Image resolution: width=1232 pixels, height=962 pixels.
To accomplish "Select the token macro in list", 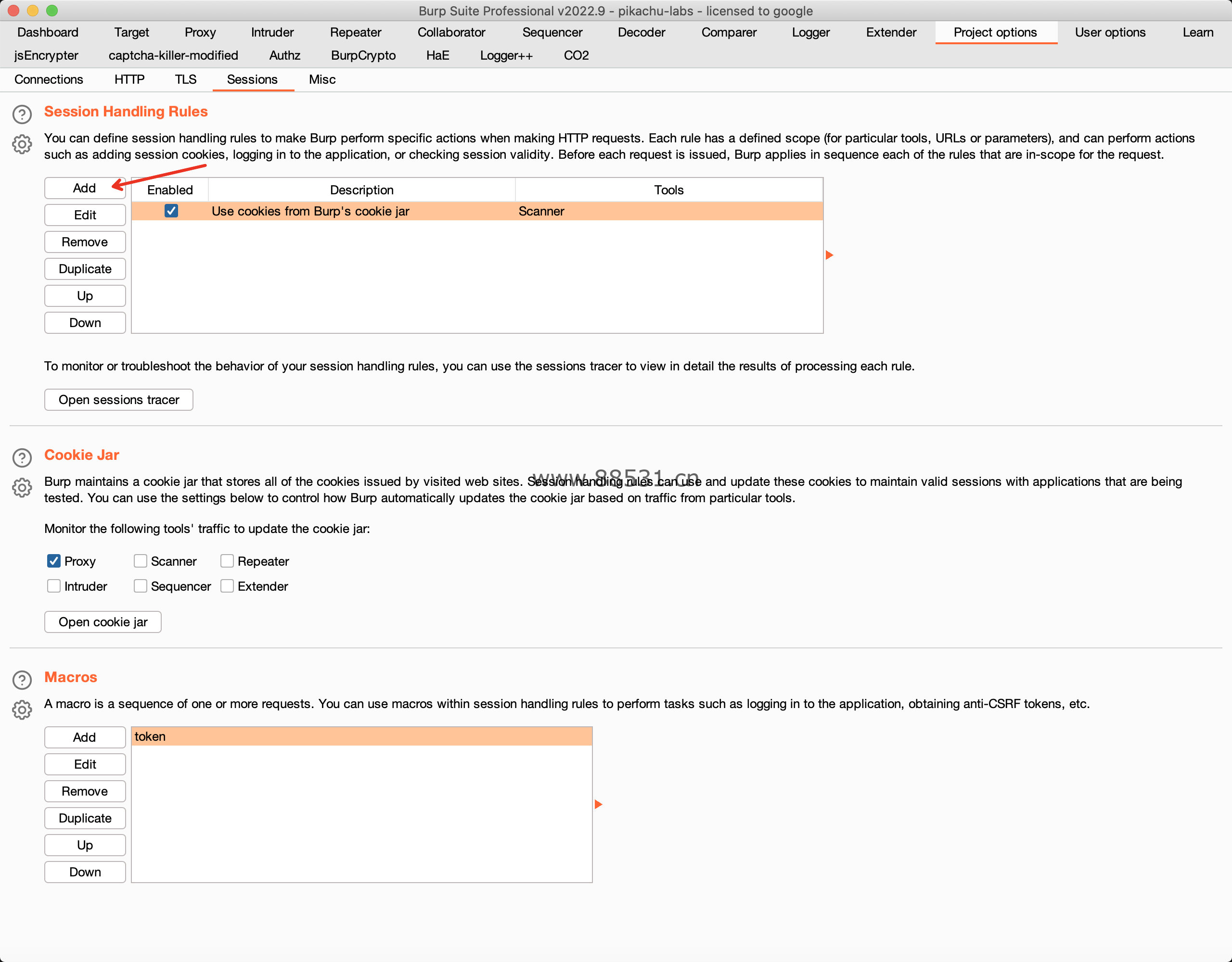I will point(361,736).
